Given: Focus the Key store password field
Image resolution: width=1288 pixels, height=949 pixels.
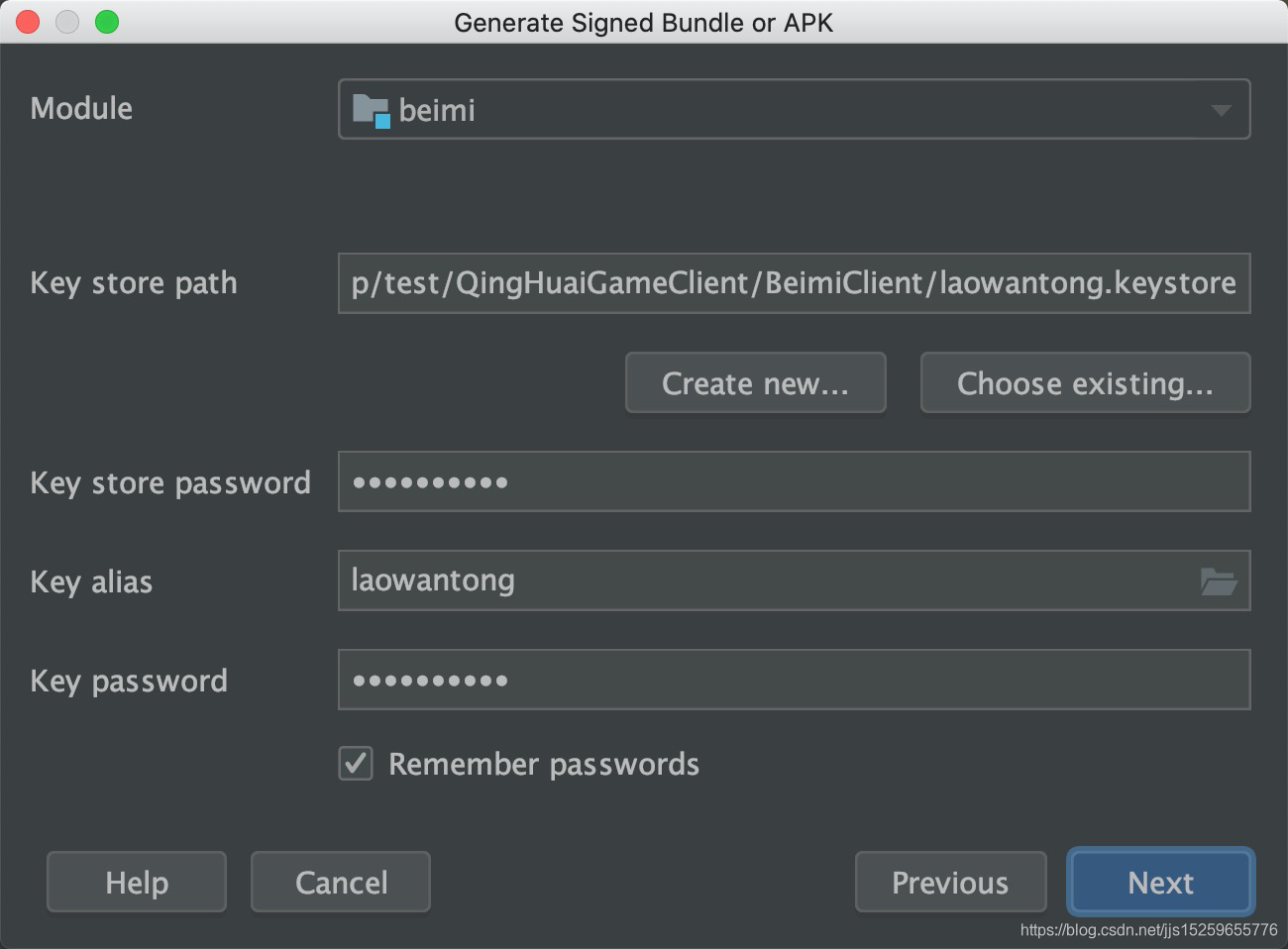Looking at the screenshot, I should pos(794,481).
